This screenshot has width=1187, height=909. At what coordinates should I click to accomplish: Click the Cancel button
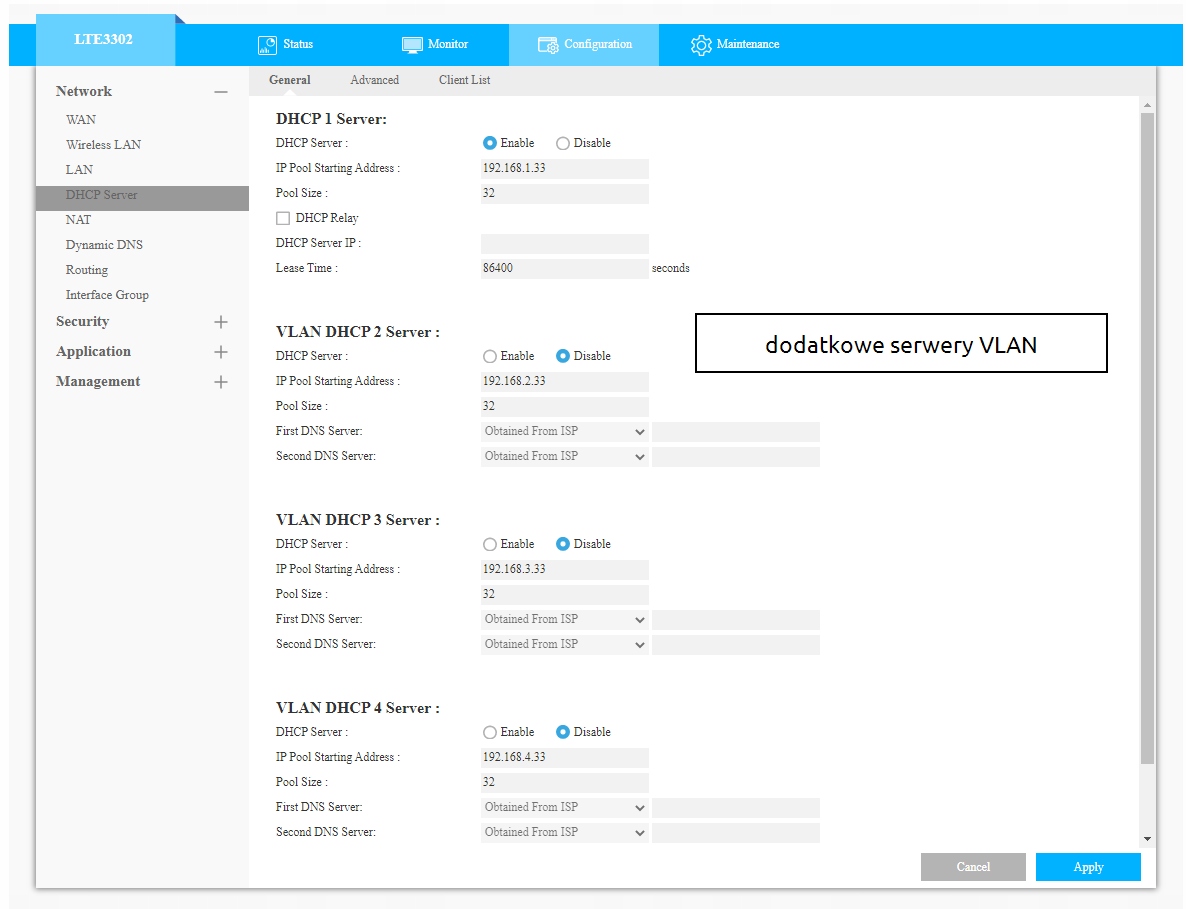pyautogui.click(x=973, y=867)
